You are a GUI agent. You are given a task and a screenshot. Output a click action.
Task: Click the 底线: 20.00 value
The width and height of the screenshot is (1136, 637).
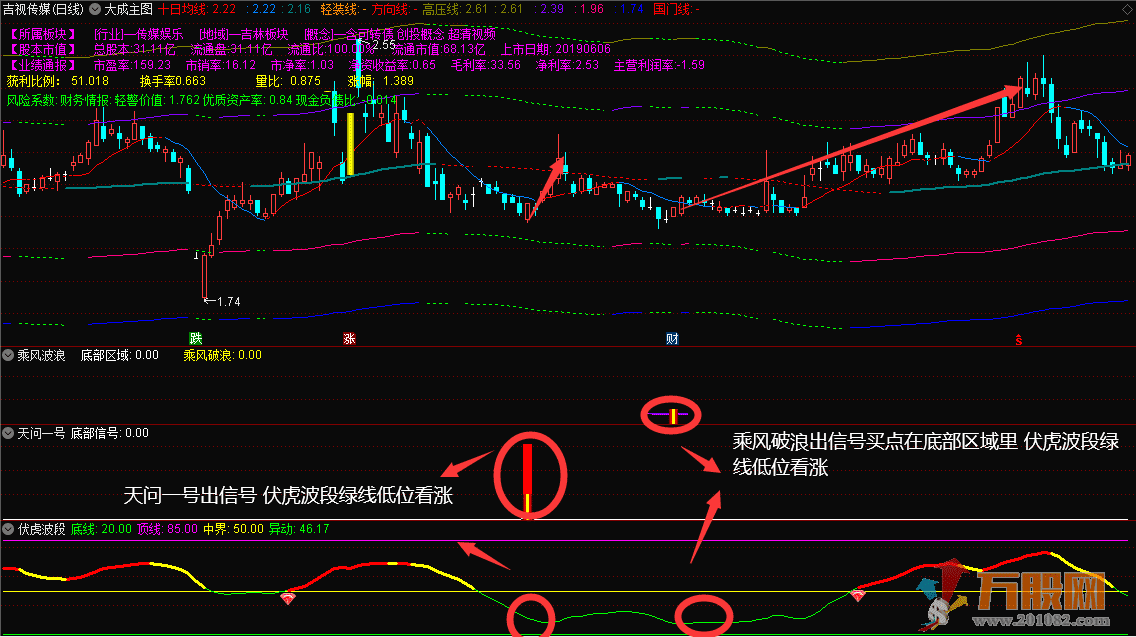[101, 529]
